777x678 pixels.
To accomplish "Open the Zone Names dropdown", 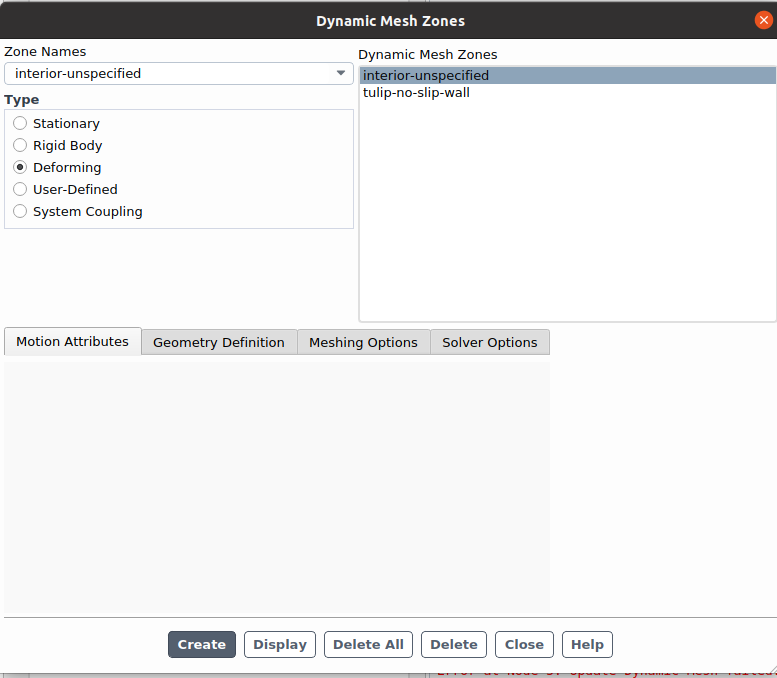I will point(178,73).
